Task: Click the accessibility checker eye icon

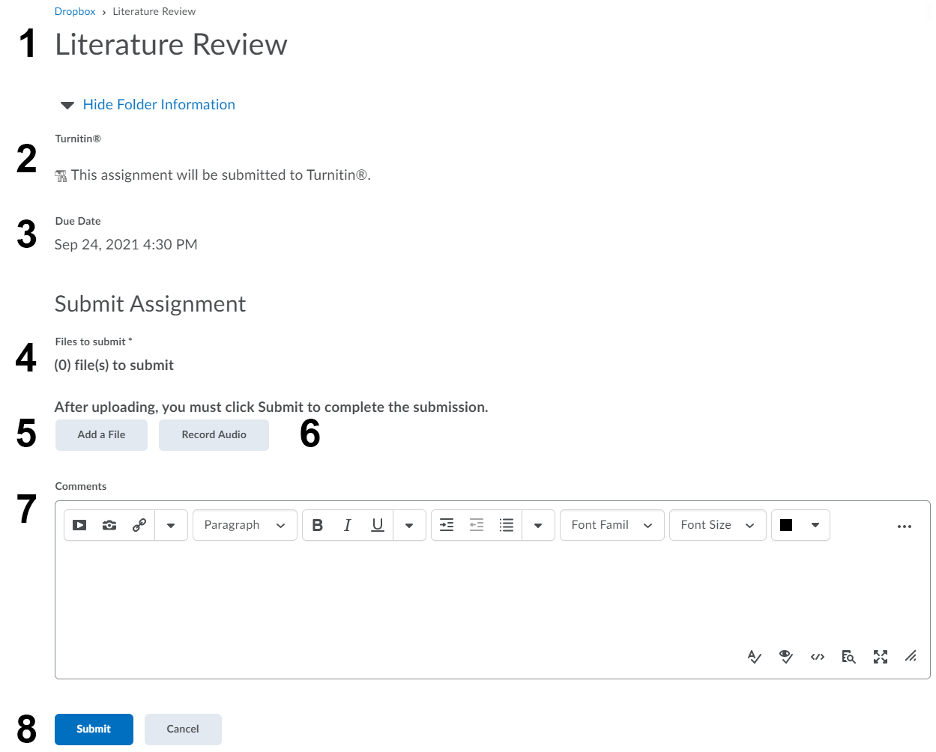Action: pos(786,657)
